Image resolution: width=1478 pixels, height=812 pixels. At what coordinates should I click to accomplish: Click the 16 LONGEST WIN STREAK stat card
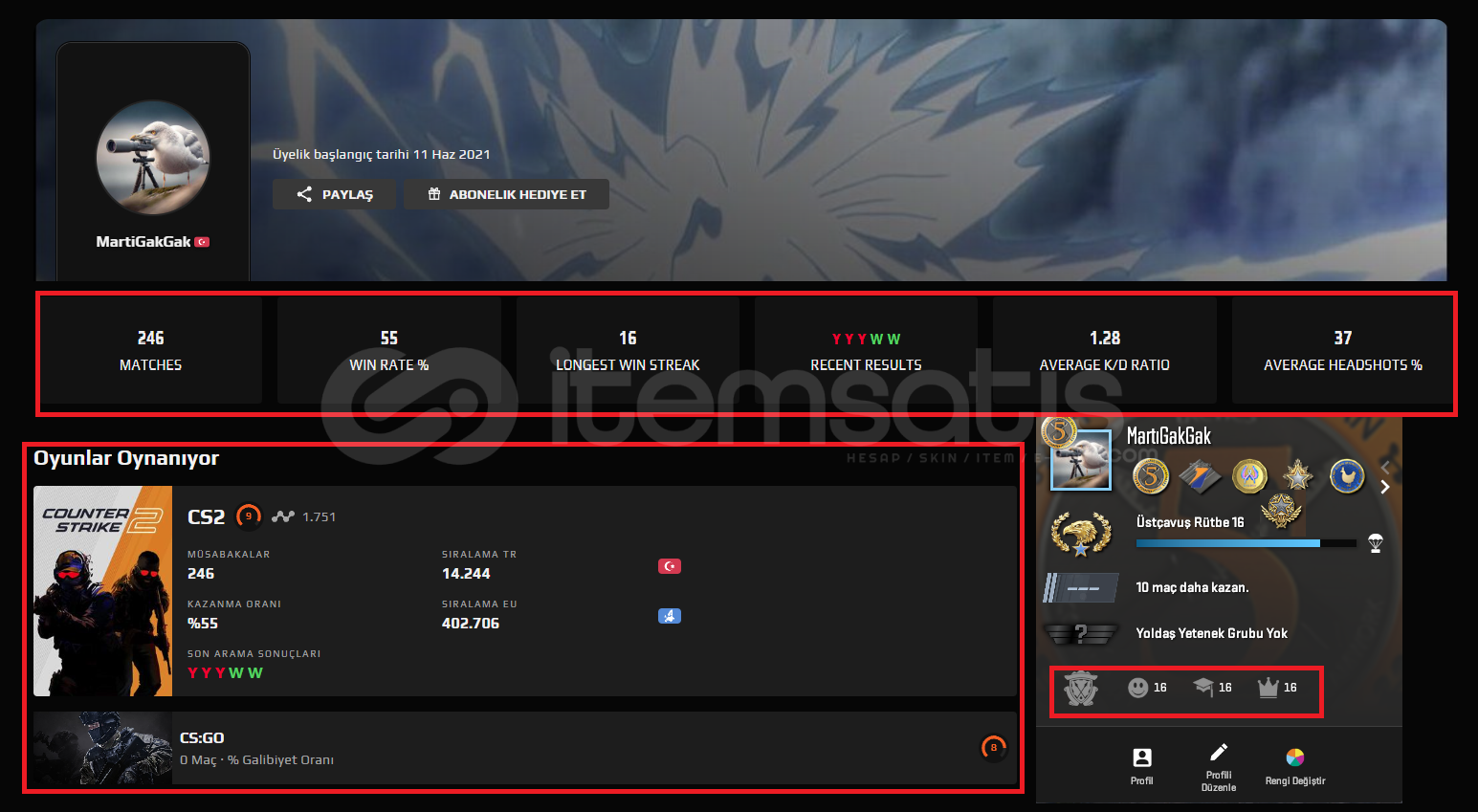pos(628,350)
